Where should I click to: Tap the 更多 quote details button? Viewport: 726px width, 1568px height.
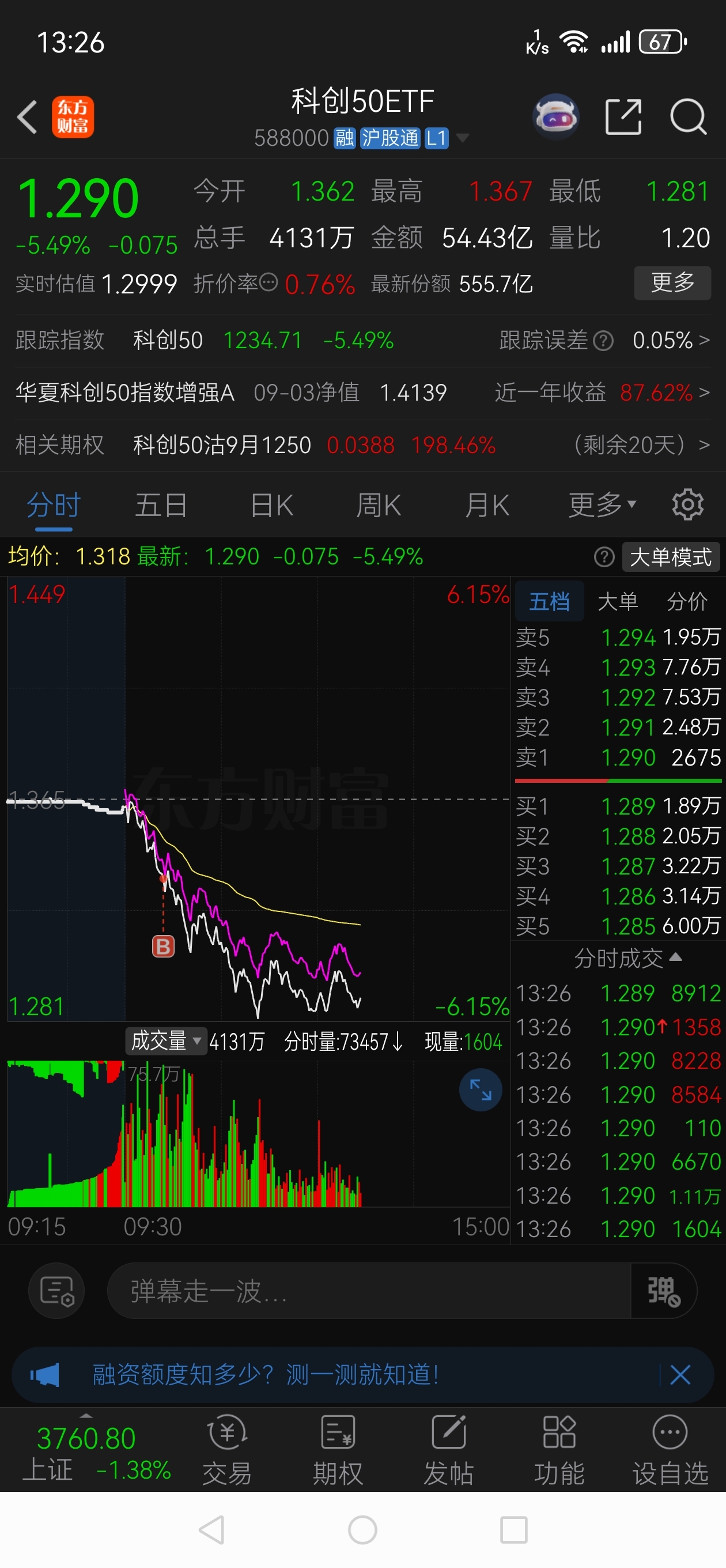point(672,283)
